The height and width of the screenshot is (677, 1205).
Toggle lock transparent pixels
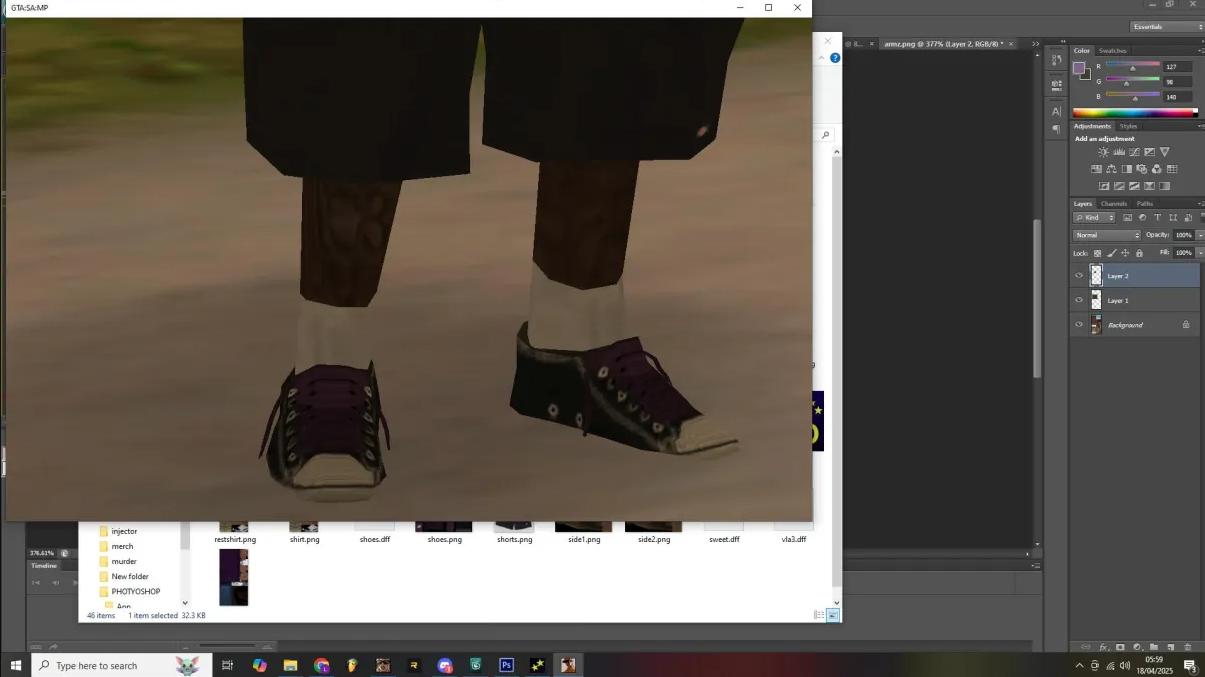(1097, 253)
